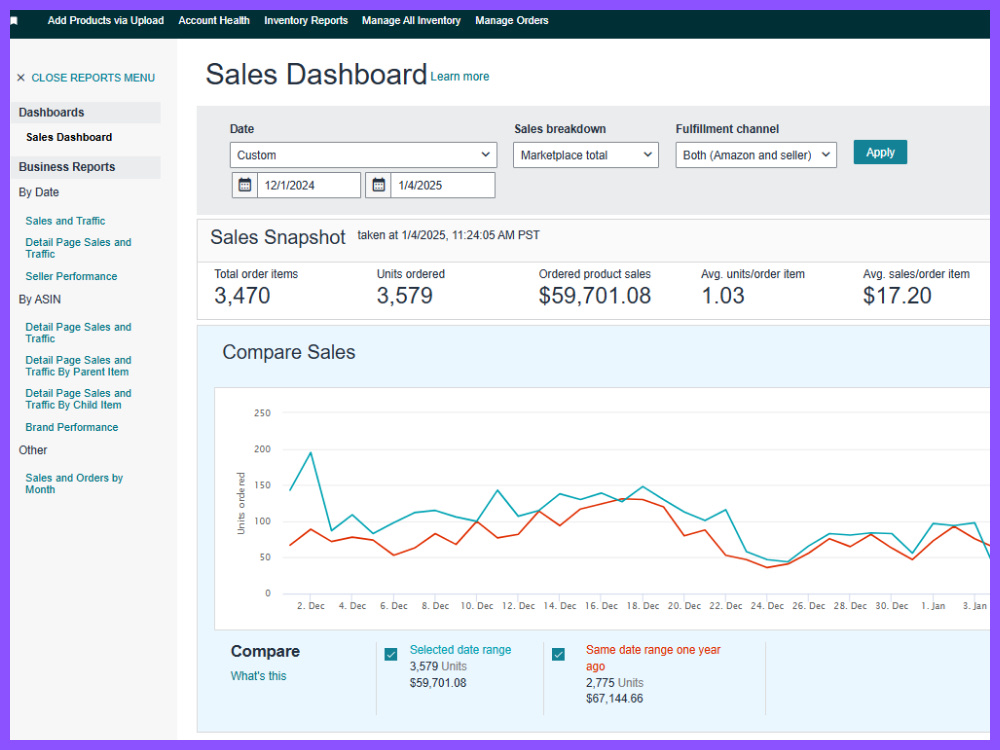The width and height of the screenshot is (1000, 750).
Task: Open the Fulfillment channel dropdown
Action: (756, 155)
